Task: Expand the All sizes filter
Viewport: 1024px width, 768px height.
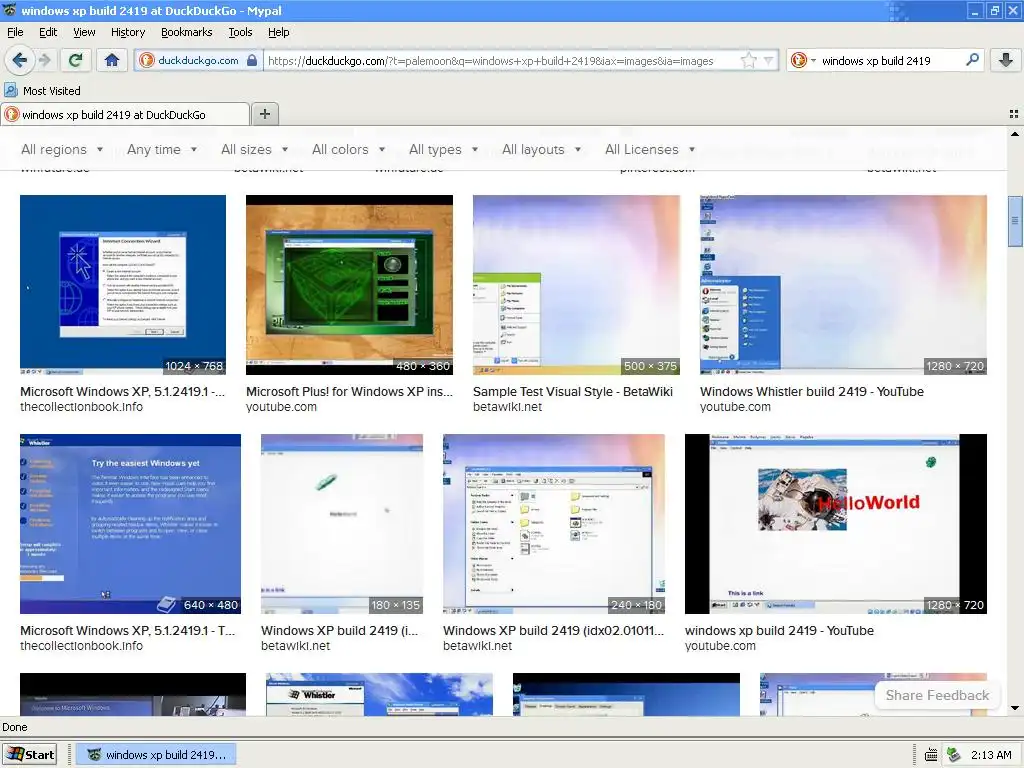Action: click(255, 150)
